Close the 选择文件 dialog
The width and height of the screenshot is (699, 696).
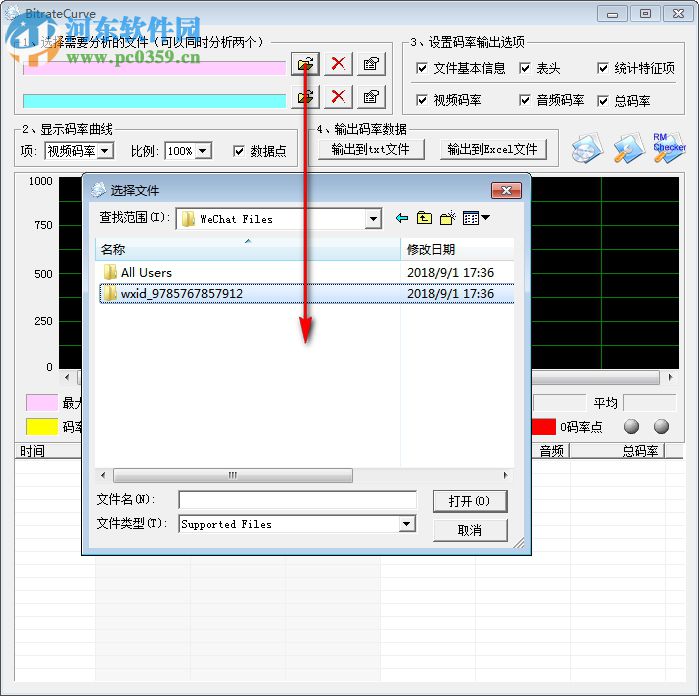click(x=506, y=190)
